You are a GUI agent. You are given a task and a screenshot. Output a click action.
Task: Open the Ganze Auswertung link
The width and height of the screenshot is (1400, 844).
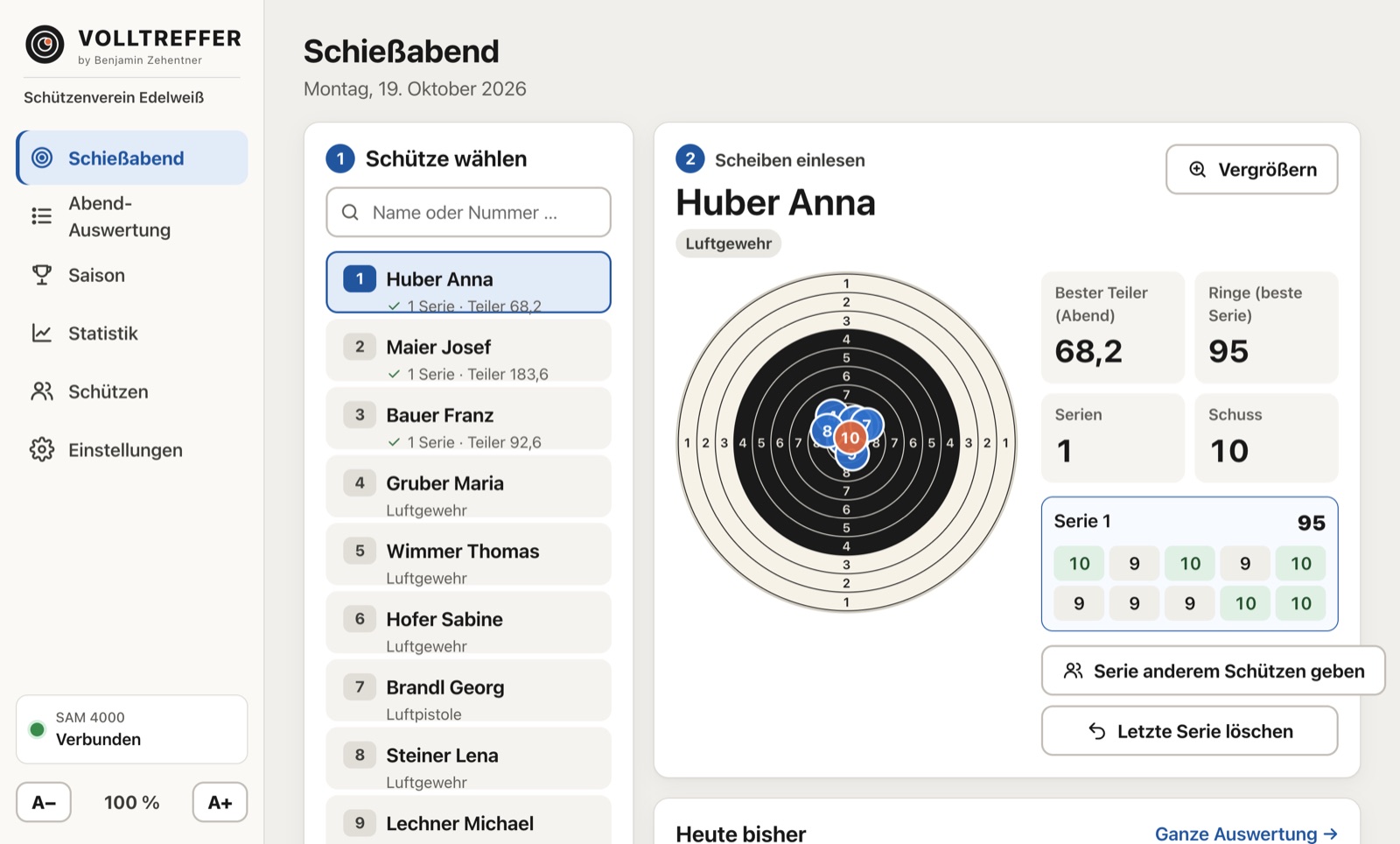coord(1246,833)
